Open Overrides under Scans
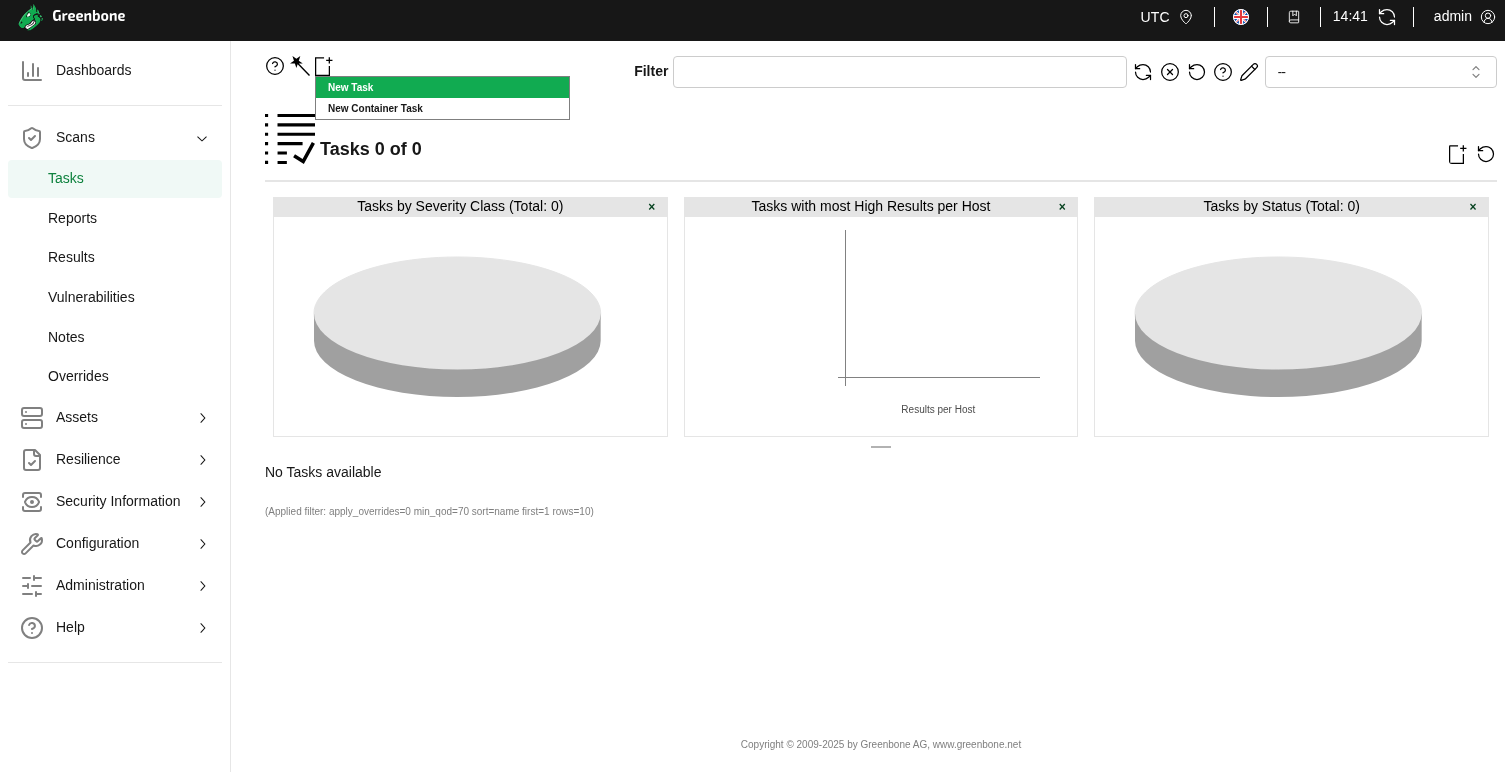The image size is (1505, 772). click(115, 376)
